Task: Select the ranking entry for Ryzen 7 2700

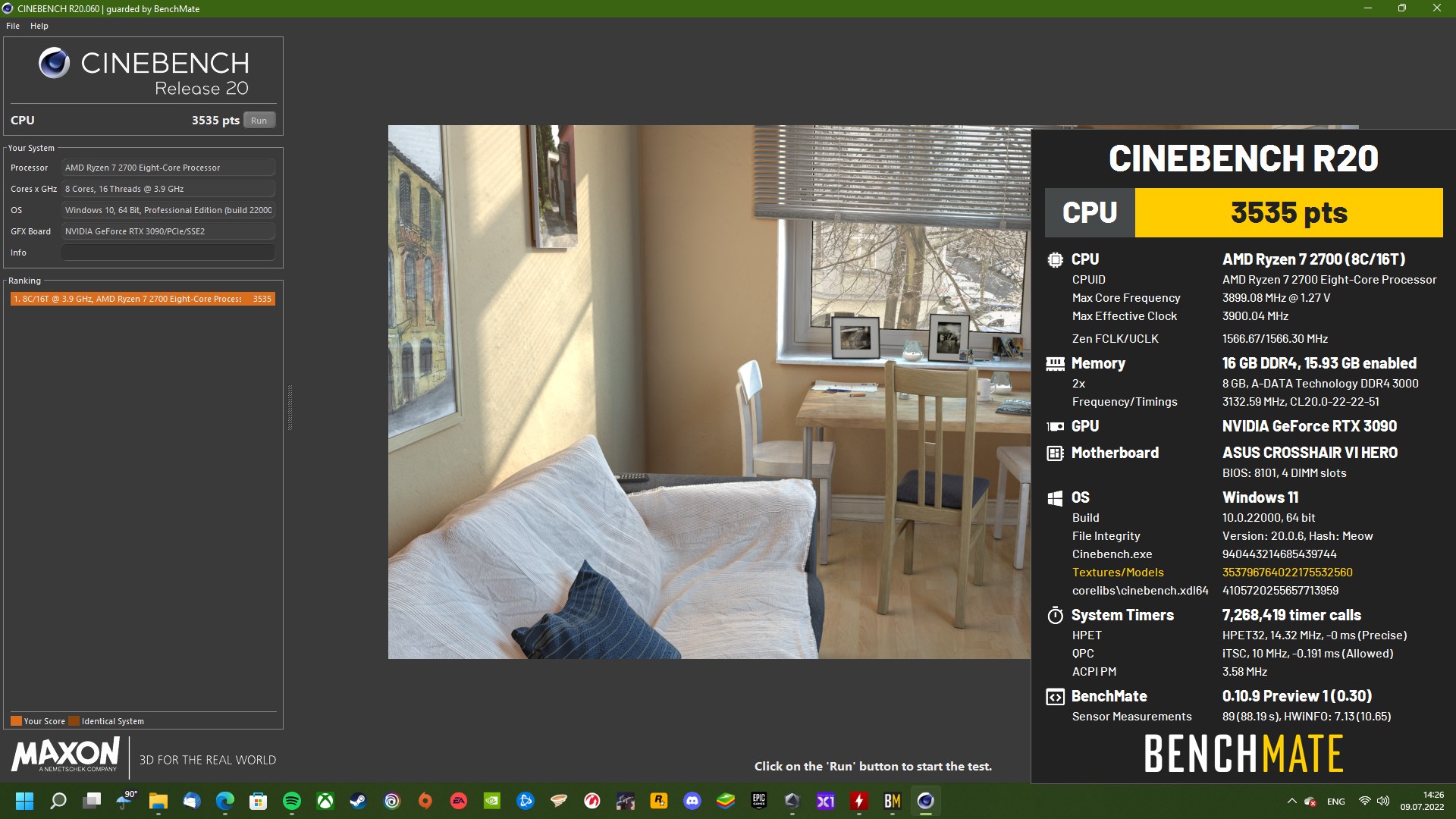Action: coord(143,299)
